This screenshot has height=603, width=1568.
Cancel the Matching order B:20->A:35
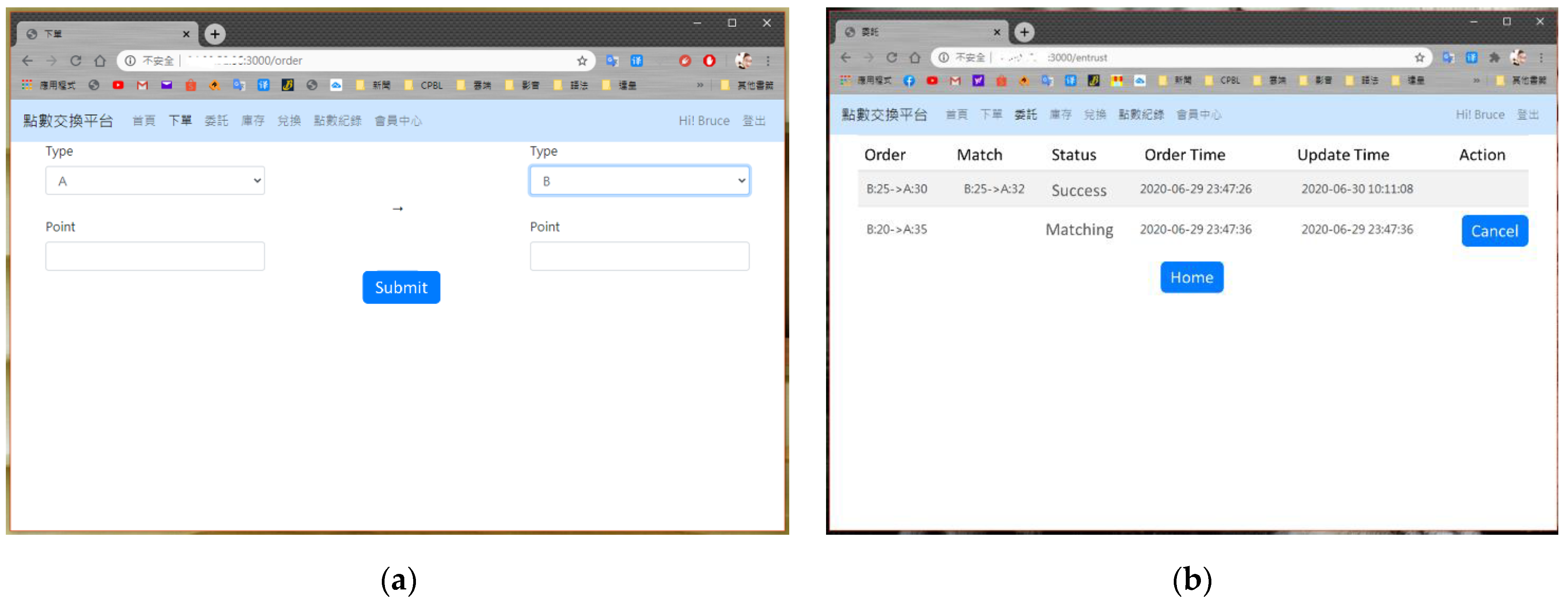(x=1494, y=231)
